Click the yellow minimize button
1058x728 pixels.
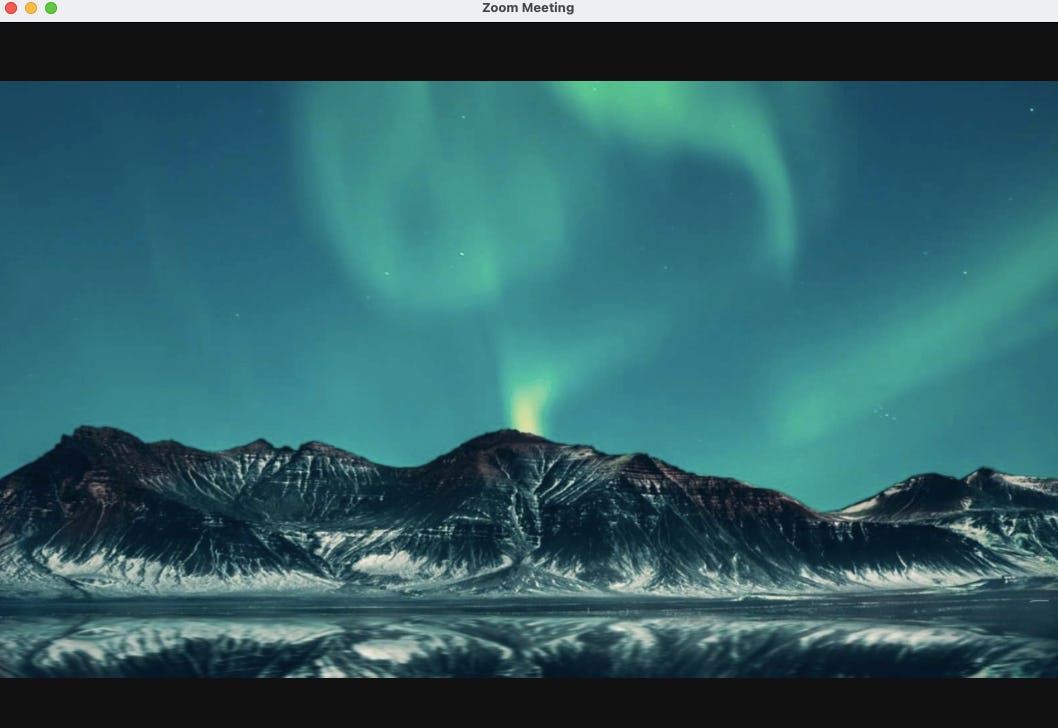(x=31, y=8)
